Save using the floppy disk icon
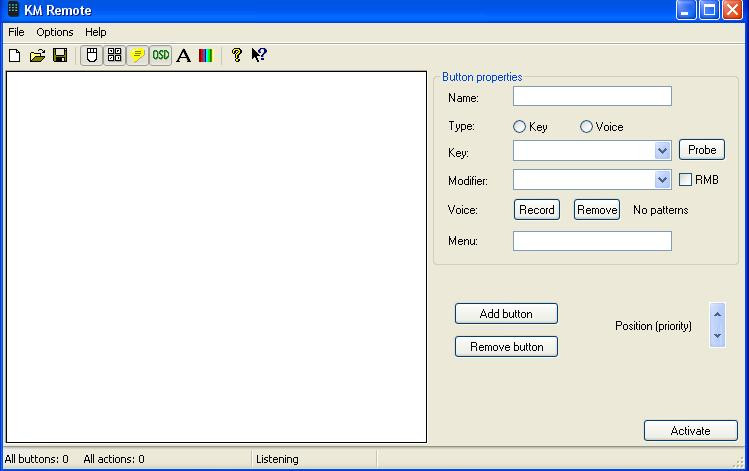Screen dimensions: 749x471 (x=60, y=55)
